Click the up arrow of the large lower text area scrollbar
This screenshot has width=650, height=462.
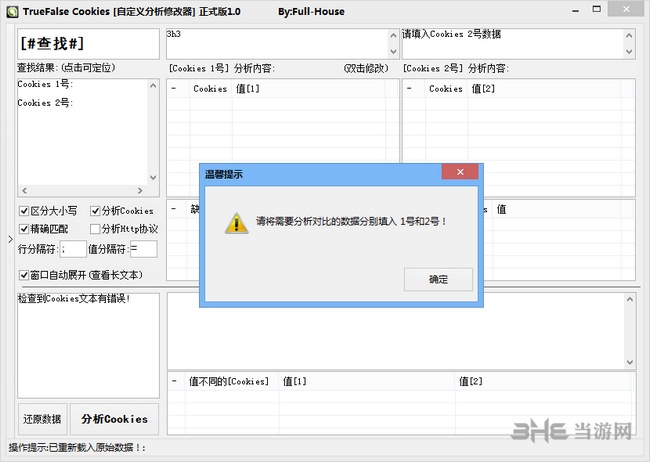tap(630, 299)
